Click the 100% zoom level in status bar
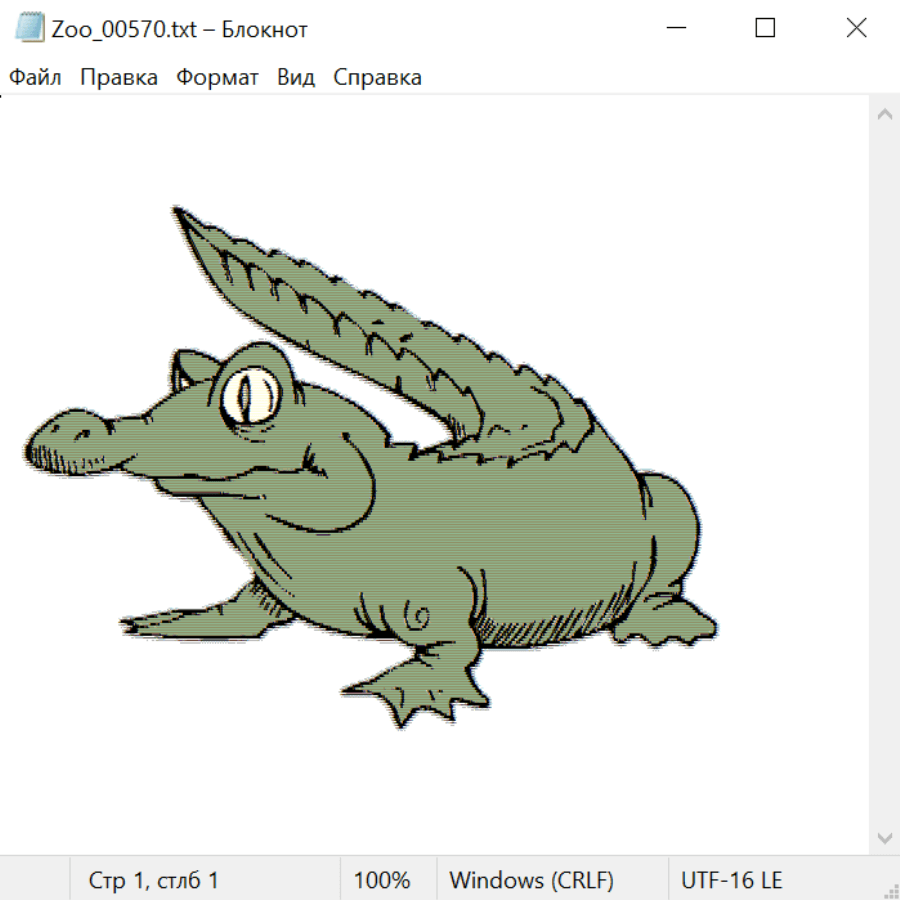The height and width of the screenshot is (900, 900). point(382,880)
